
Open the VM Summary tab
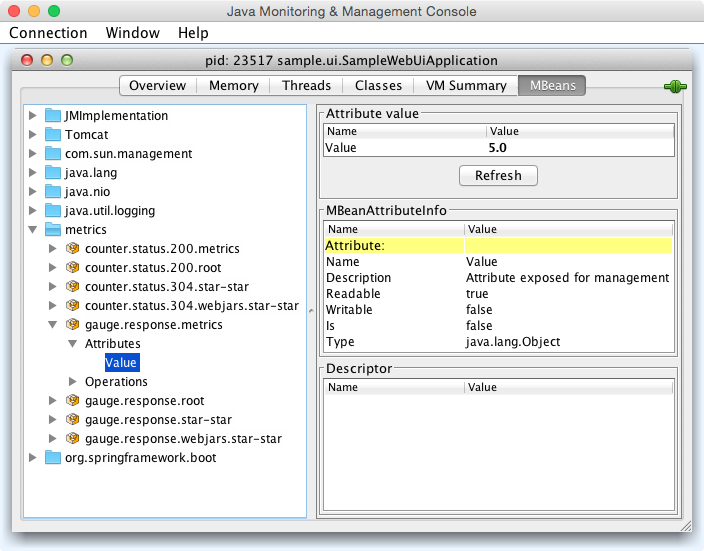pyautogui.click(x=465, y=86)
